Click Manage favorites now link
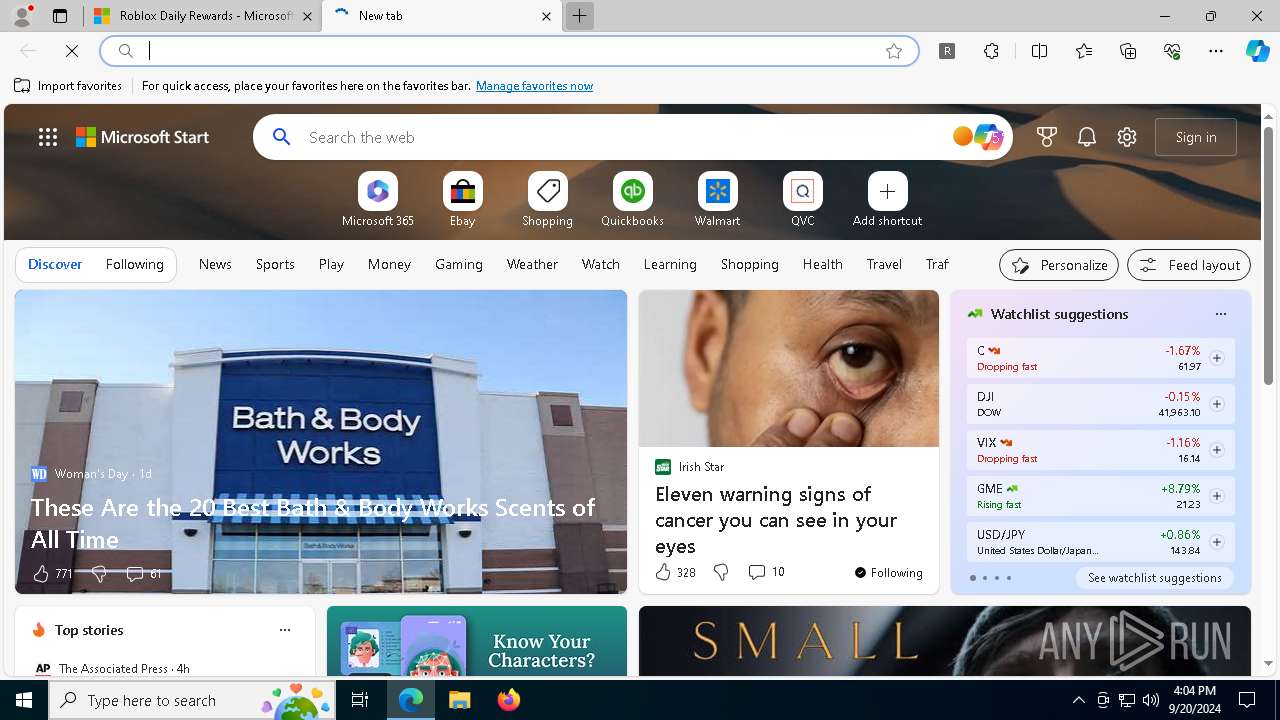 tap(534, 86)
